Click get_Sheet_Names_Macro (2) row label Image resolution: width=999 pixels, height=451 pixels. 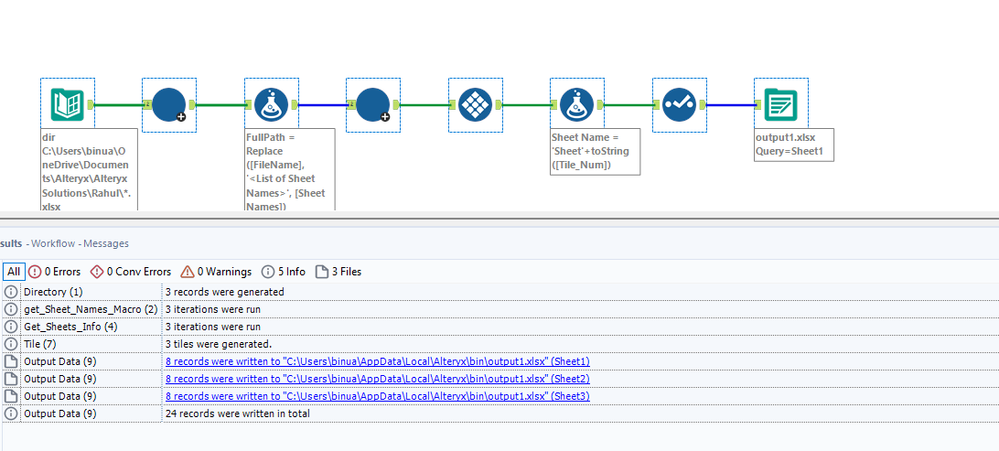tap(90, 309)
